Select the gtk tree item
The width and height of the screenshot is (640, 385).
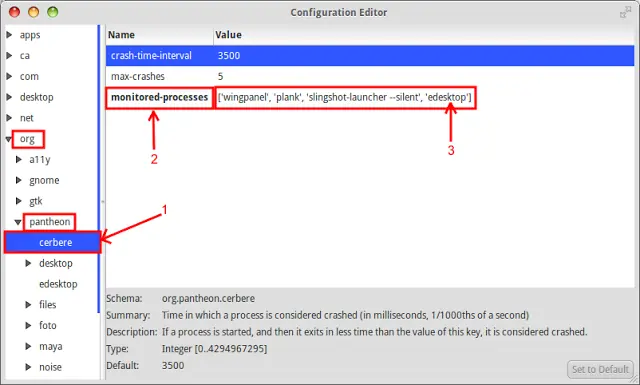[x=36, y=201]
